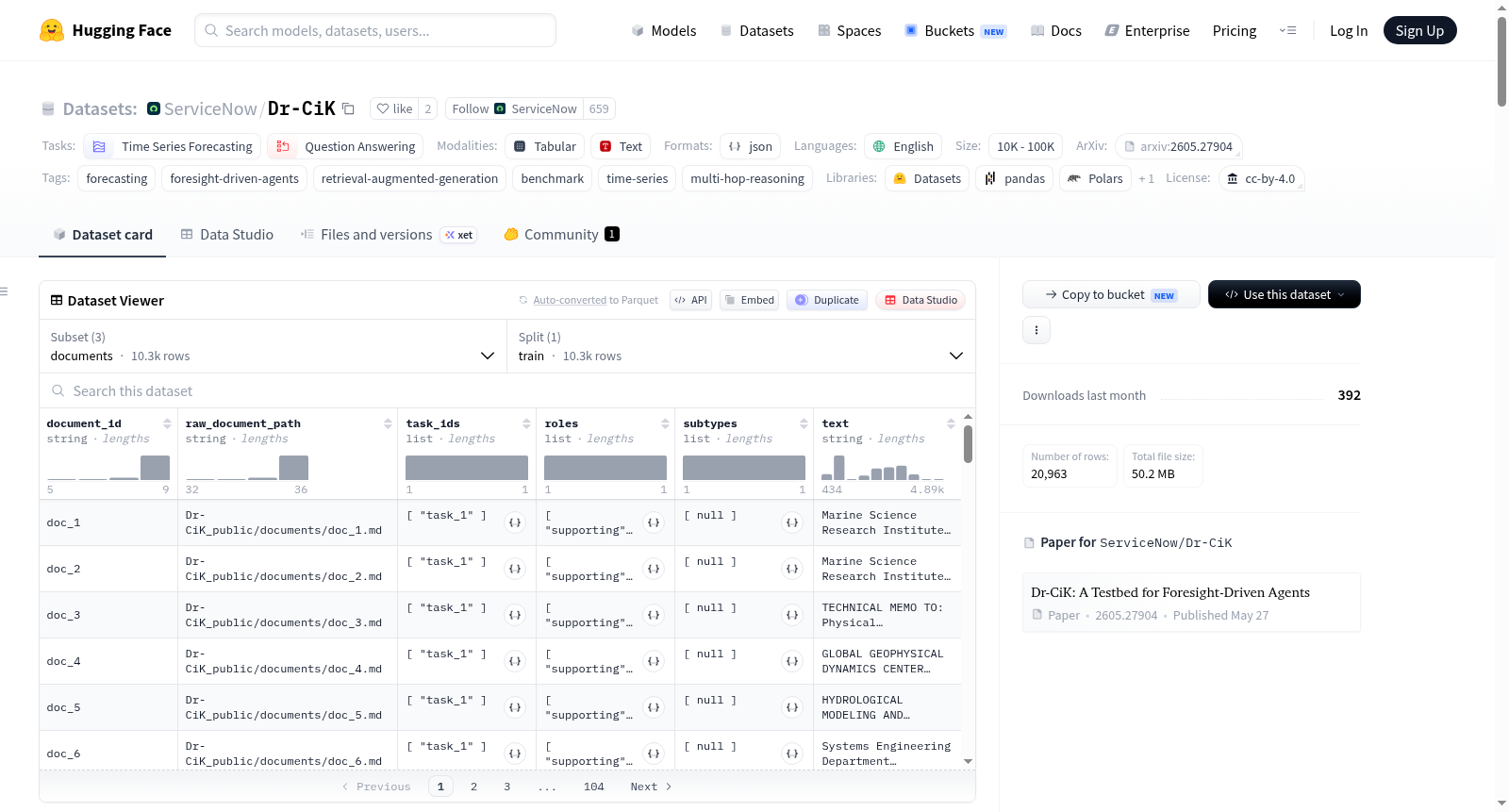1509x812 pixels.
Task: Expand the Use this dataset menu
Action: point(1284,294)
